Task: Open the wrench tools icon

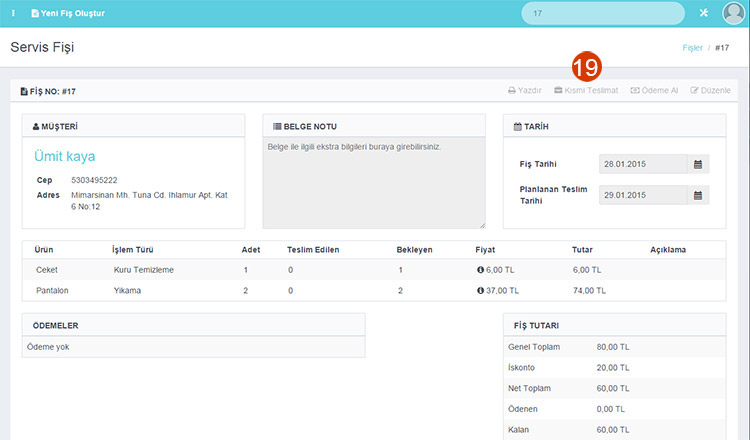Action: [x=704, y=13]
